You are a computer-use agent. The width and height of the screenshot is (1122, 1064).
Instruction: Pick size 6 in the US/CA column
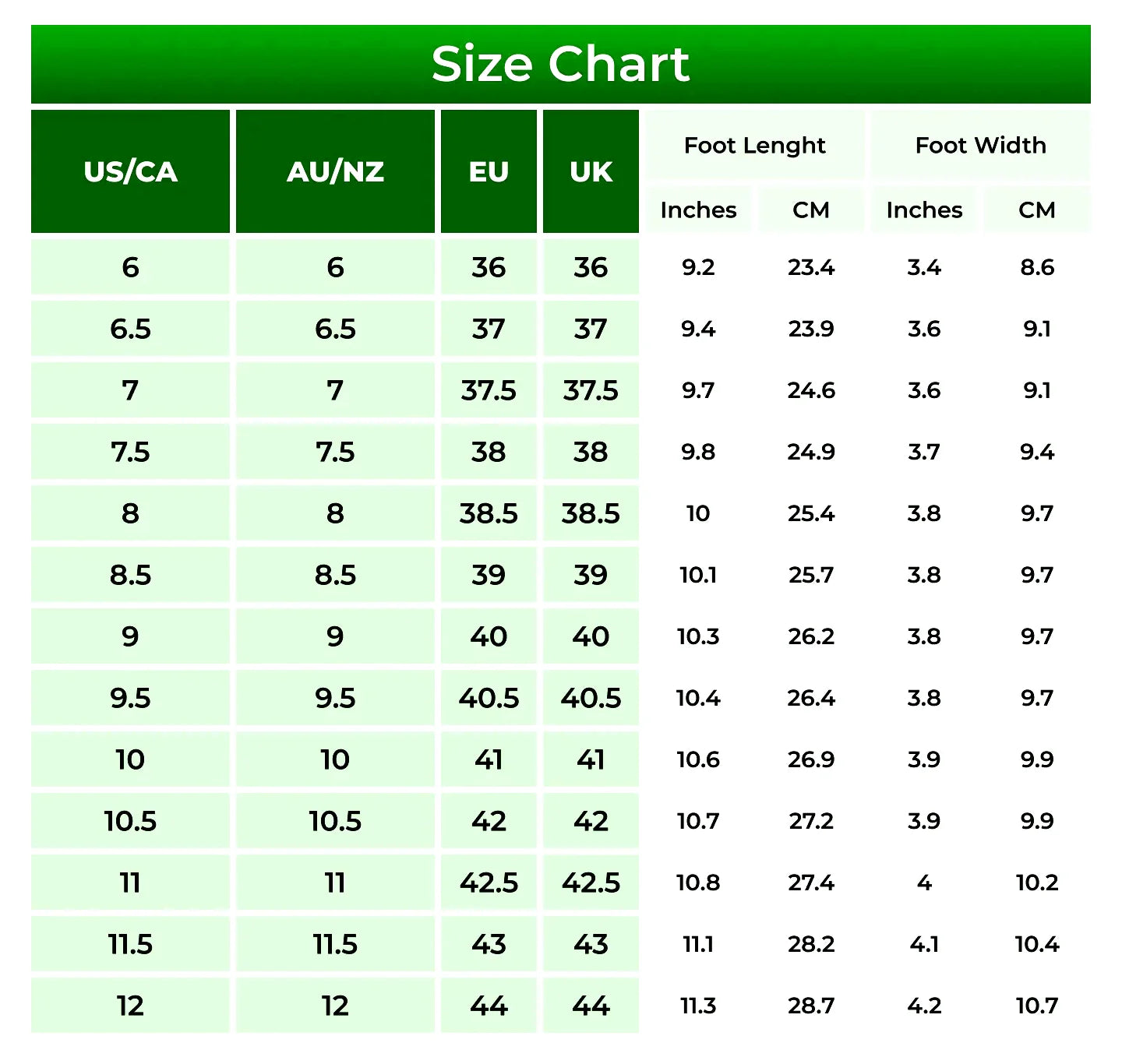[x=130, y=267]
